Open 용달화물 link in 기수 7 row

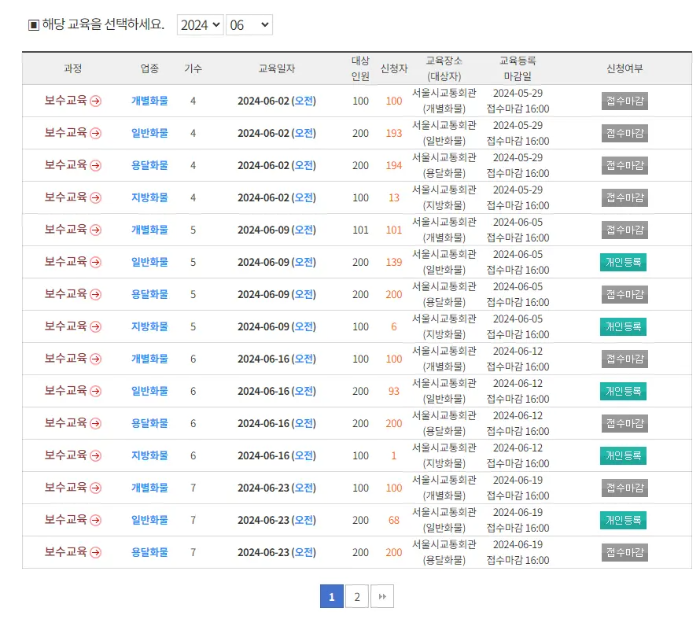click(x=150, y=553)
